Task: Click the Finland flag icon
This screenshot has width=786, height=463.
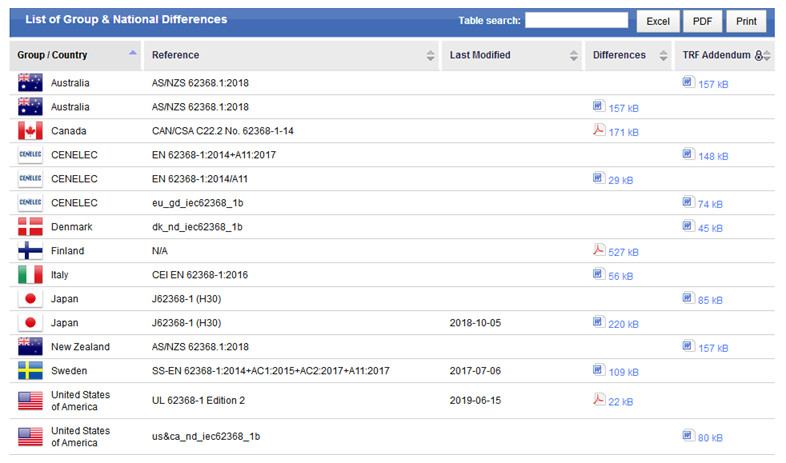Action: click(x=30, y=251)
